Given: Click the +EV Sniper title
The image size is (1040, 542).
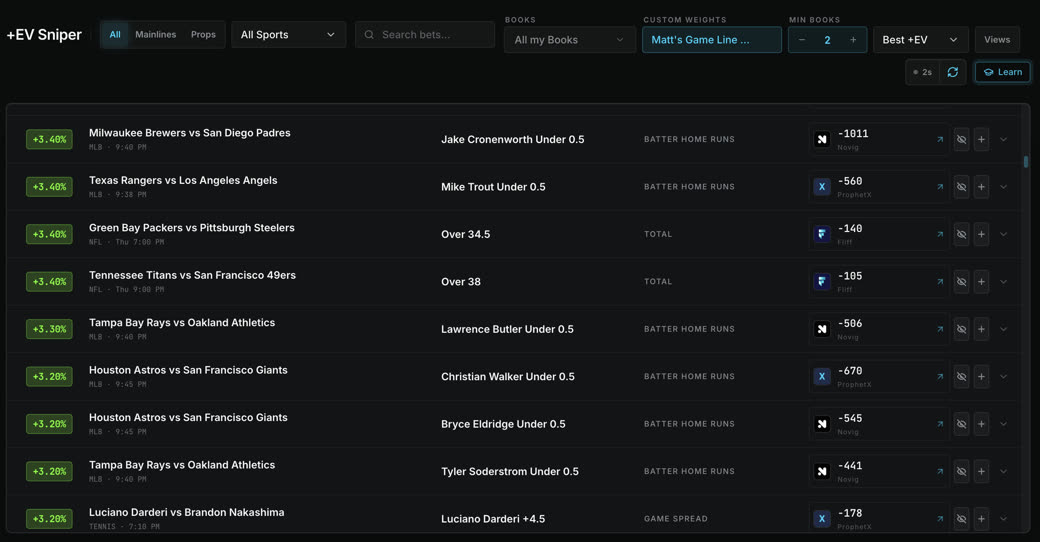Looking at the screenshot, I should [44, 34].
